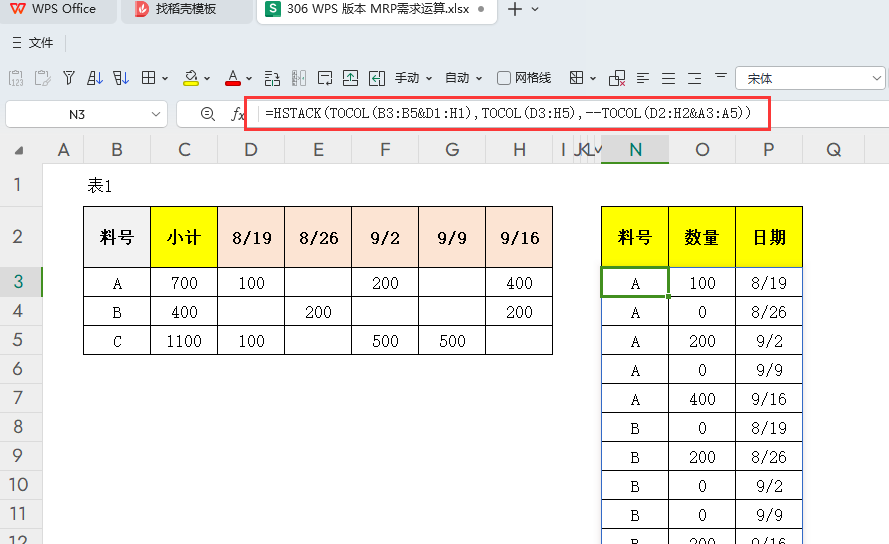Click the icon with upward arrow in box
This screenshot has height=544, width=889.
coord(350,78)
